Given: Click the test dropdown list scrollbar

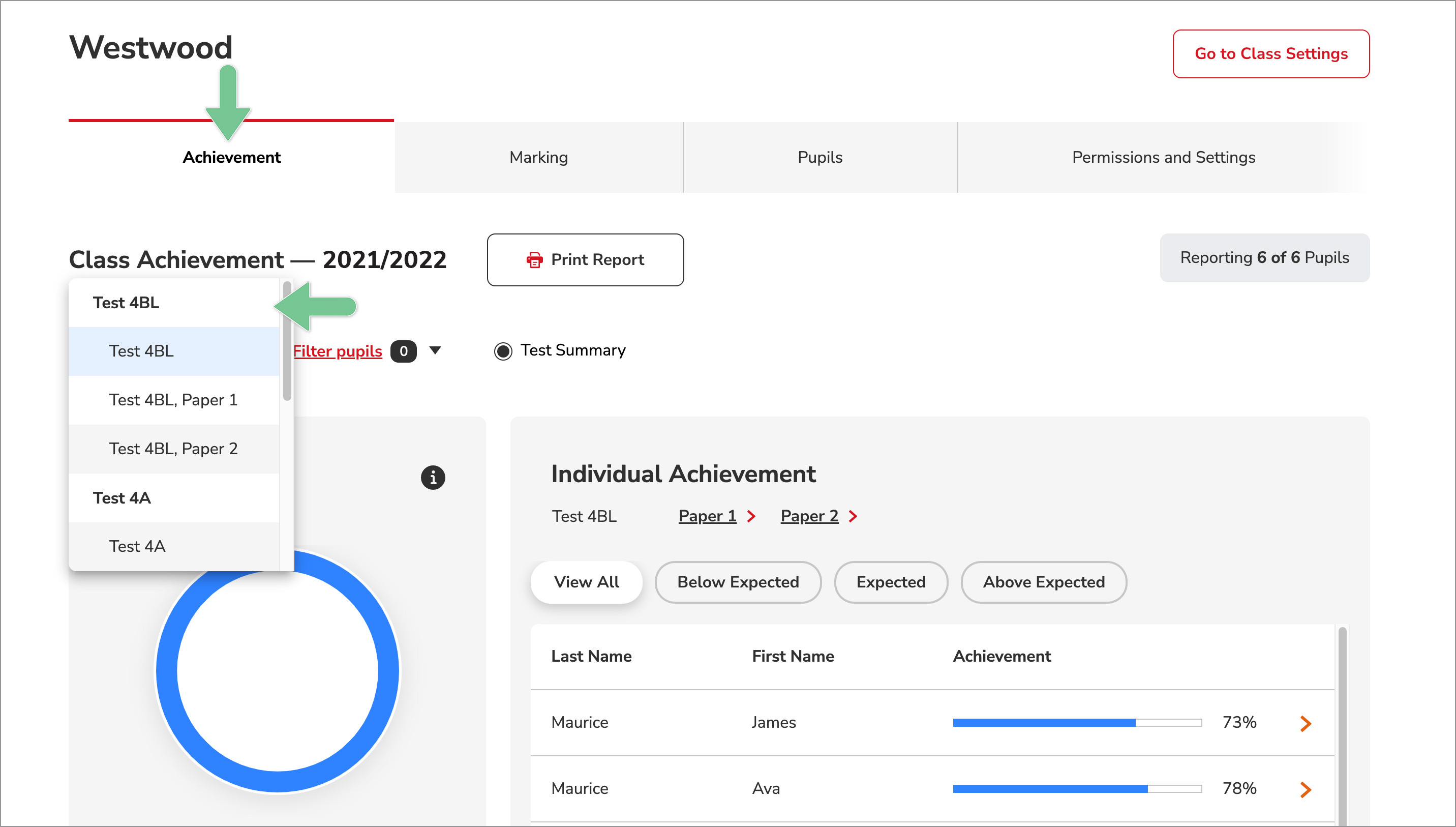Looking at the screenshot, I should click(x=287, y=341).
